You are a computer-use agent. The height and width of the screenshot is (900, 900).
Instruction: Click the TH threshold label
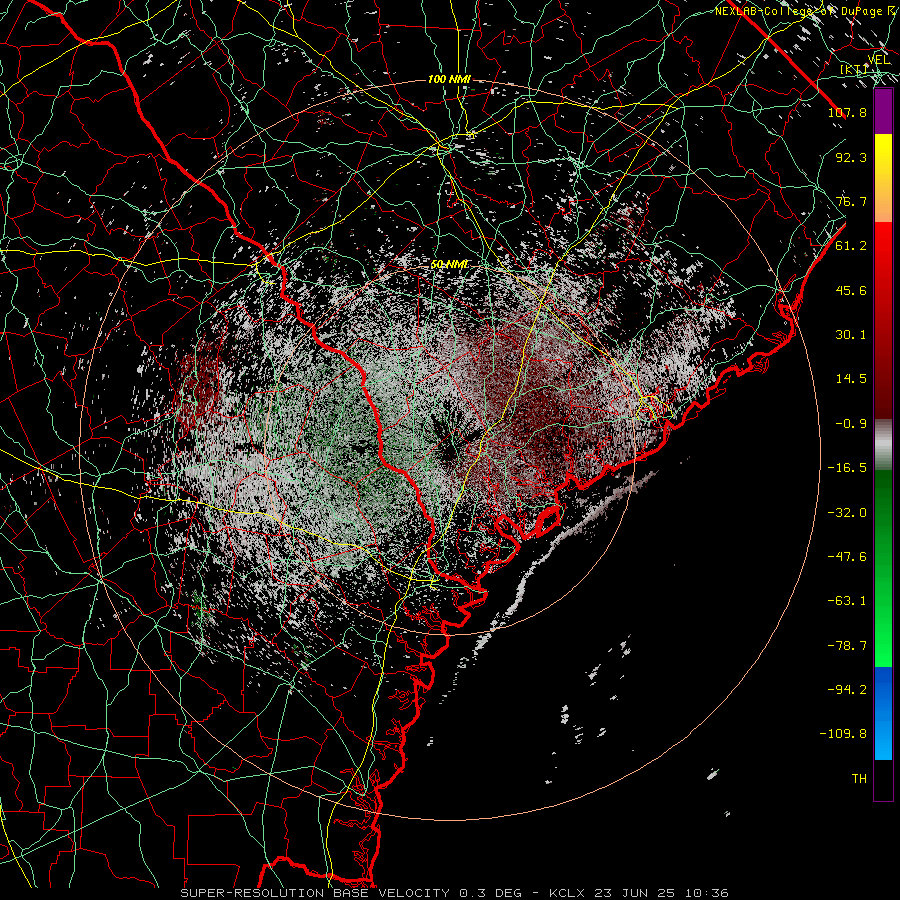coord(859,779)
